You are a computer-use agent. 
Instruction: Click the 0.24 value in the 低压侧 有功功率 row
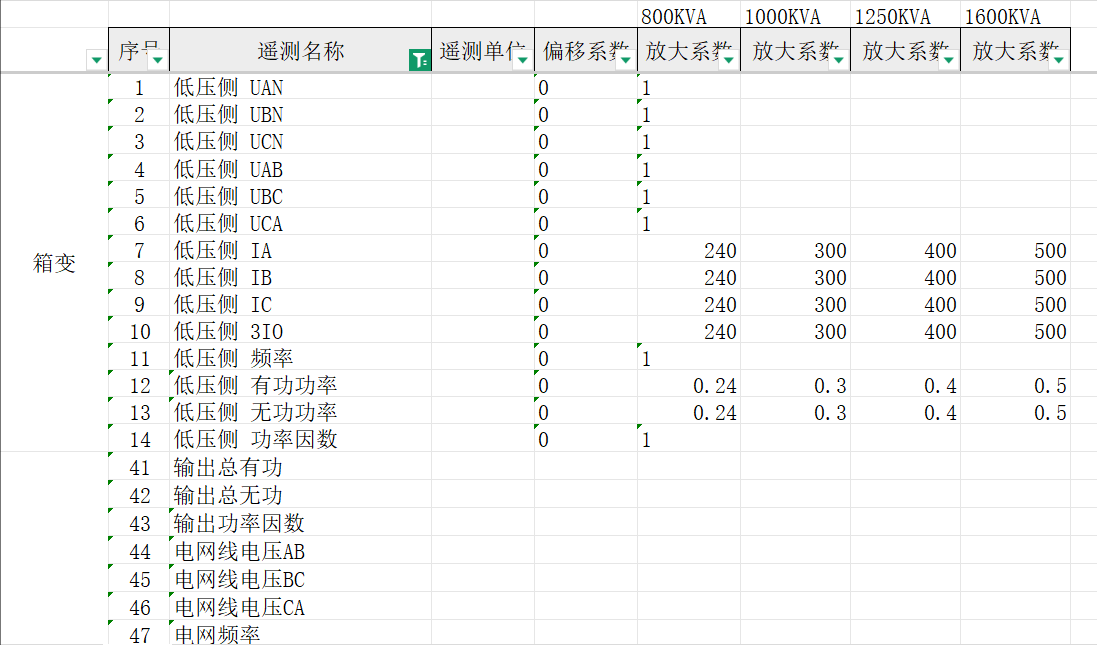click(714, 385)
